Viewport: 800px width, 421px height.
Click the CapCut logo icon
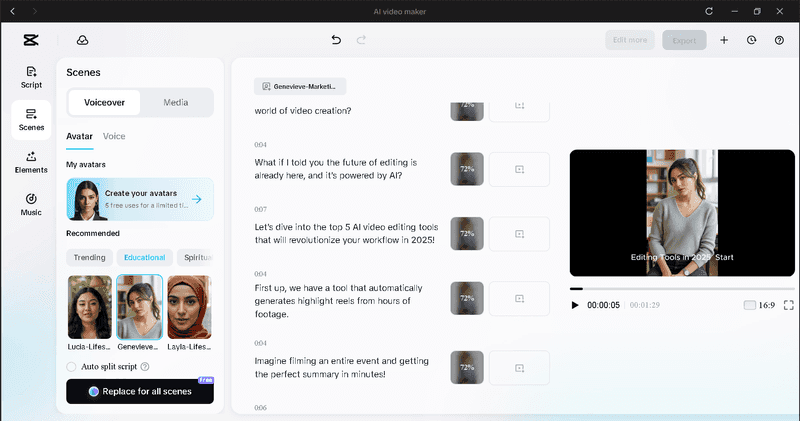pyautogui.click(x=31, y=40)
